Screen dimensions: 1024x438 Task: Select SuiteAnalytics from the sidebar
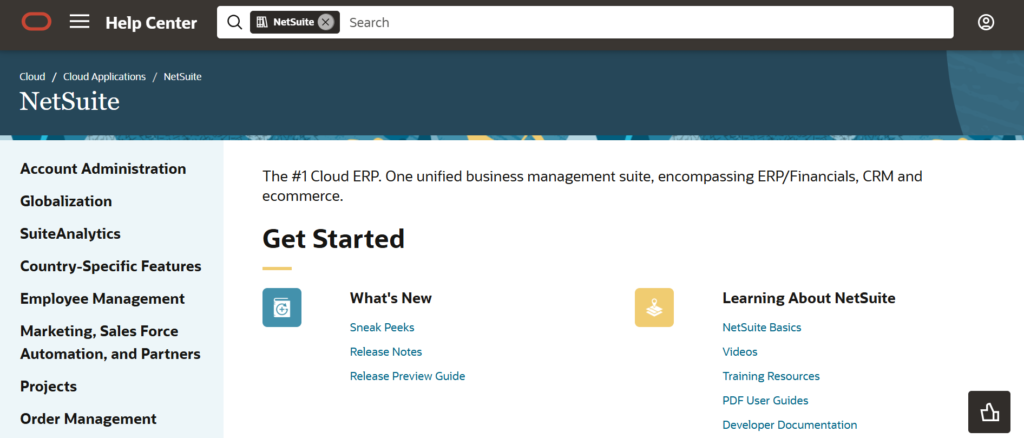(x=70, y=234)
